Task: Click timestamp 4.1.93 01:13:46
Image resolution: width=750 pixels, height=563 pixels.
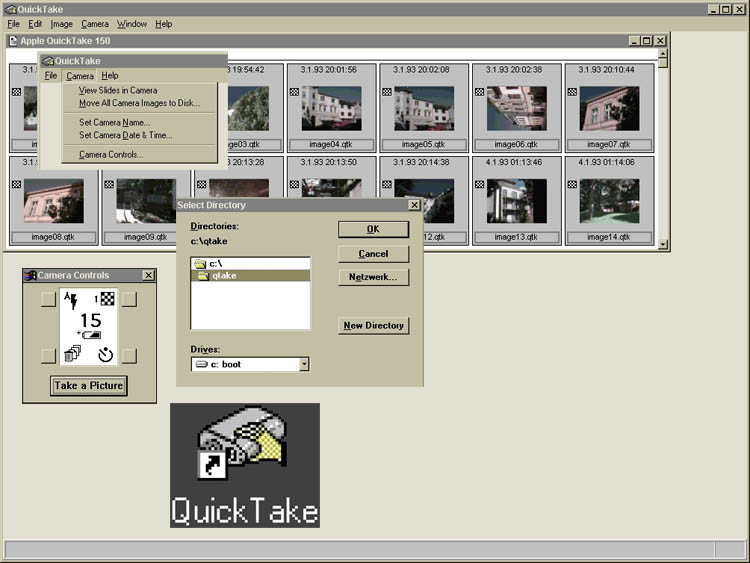Action: 514,163
